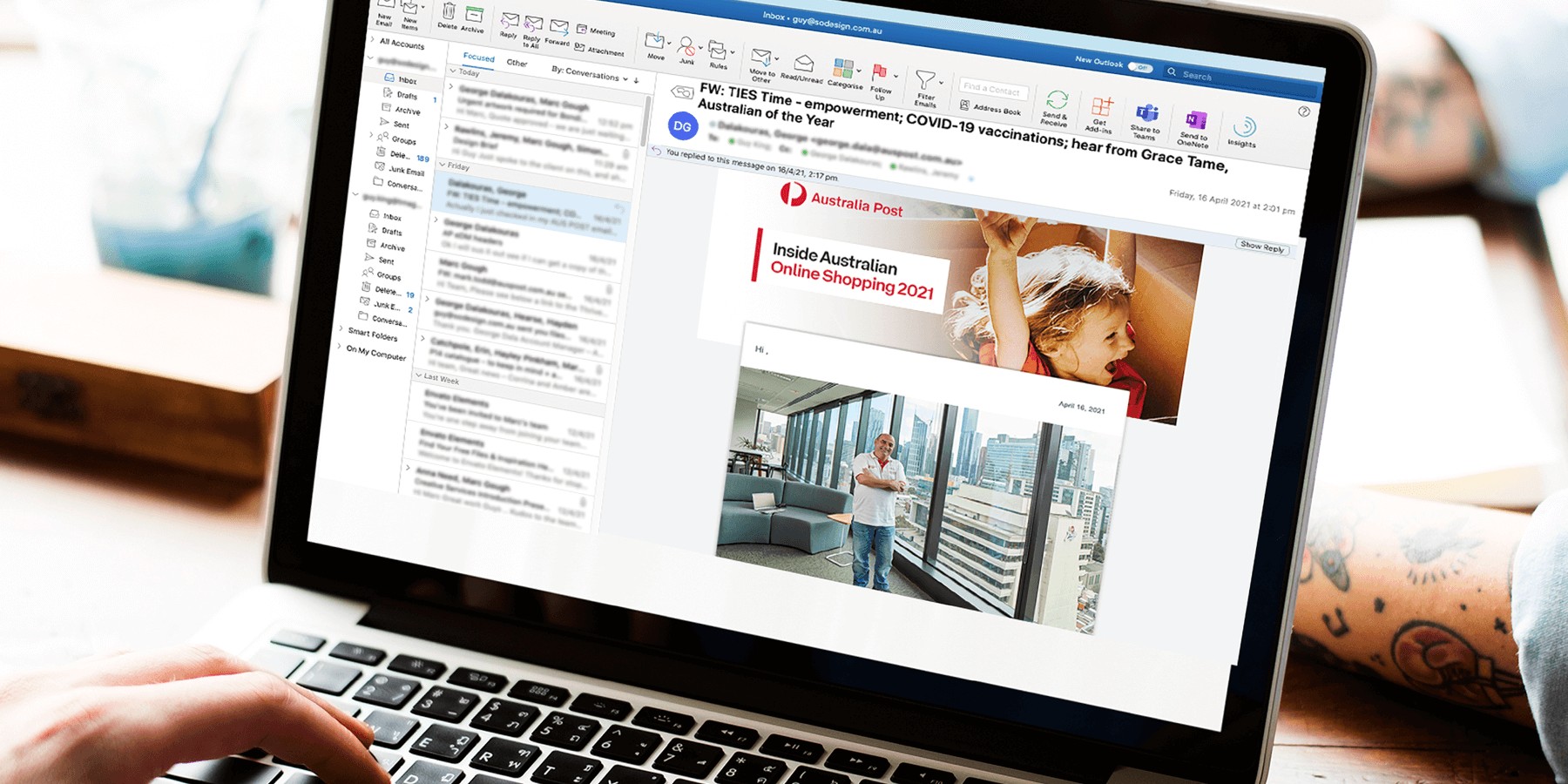Open the Categorise dropdown arrow

[860, 71]
